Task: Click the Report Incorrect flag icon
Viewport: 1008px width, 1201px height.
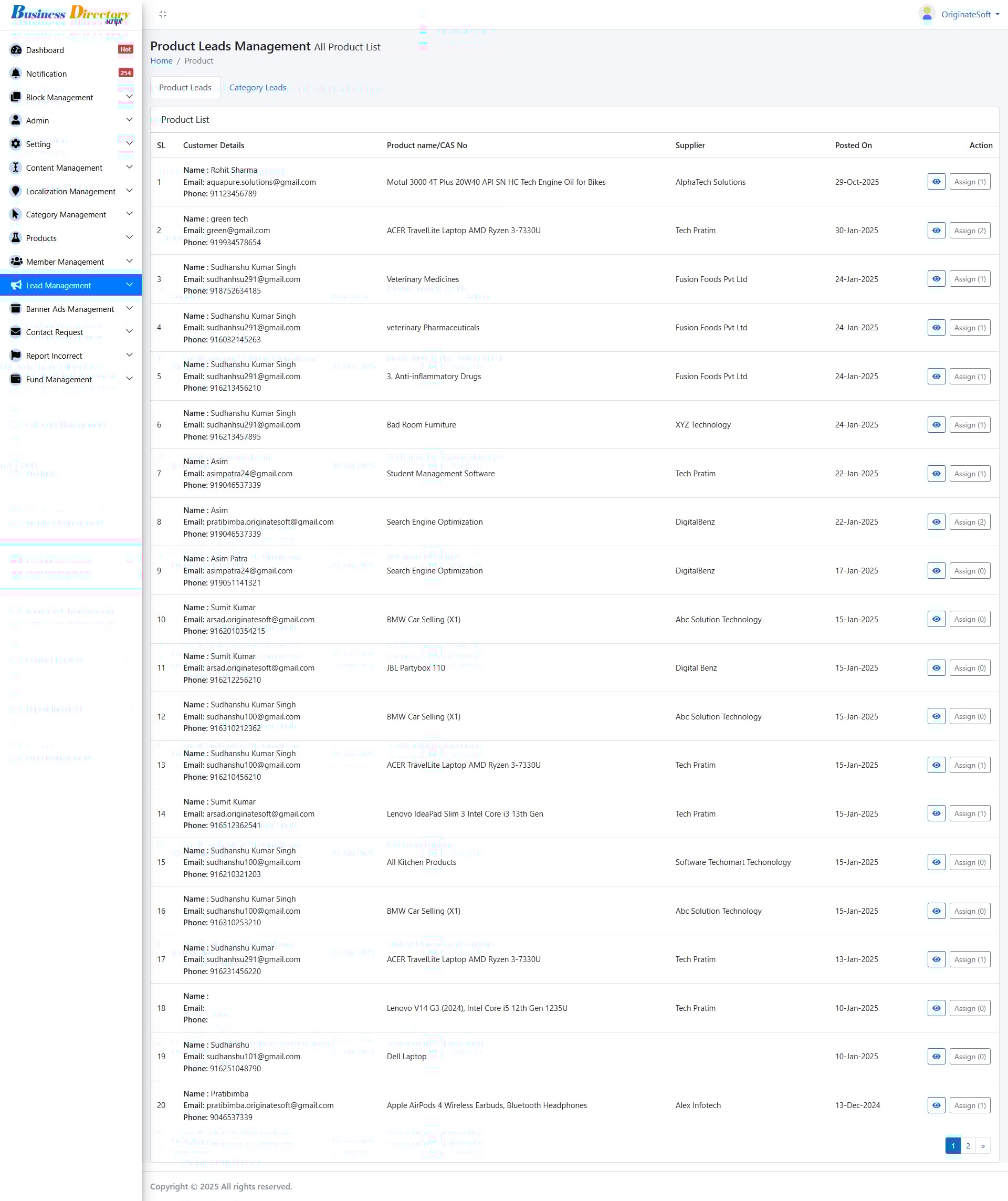Action: 16,356
